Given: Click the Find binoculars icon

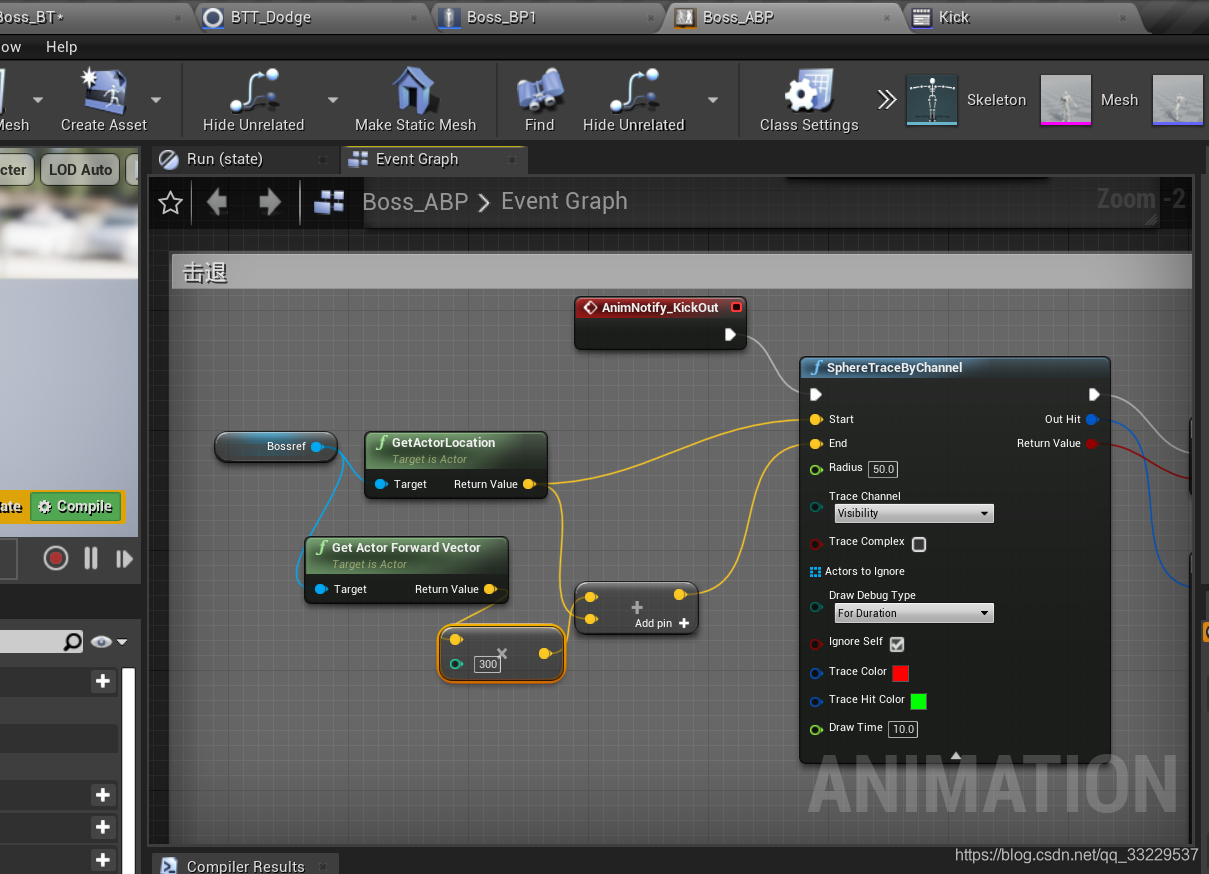Looking at the screenshot, I should point(539,92).
